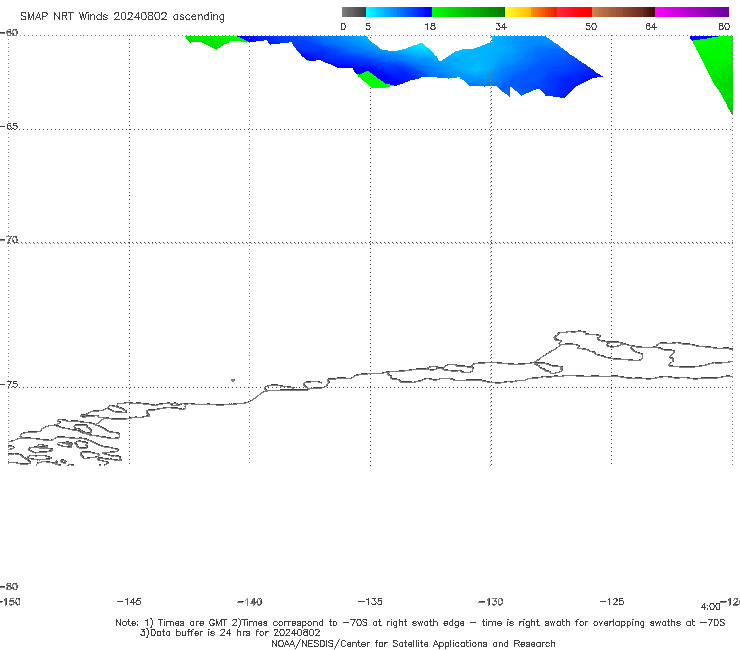Click the longitude label '-135'
This screenshot has width=740, height=650.
click(x=370, y=601)
